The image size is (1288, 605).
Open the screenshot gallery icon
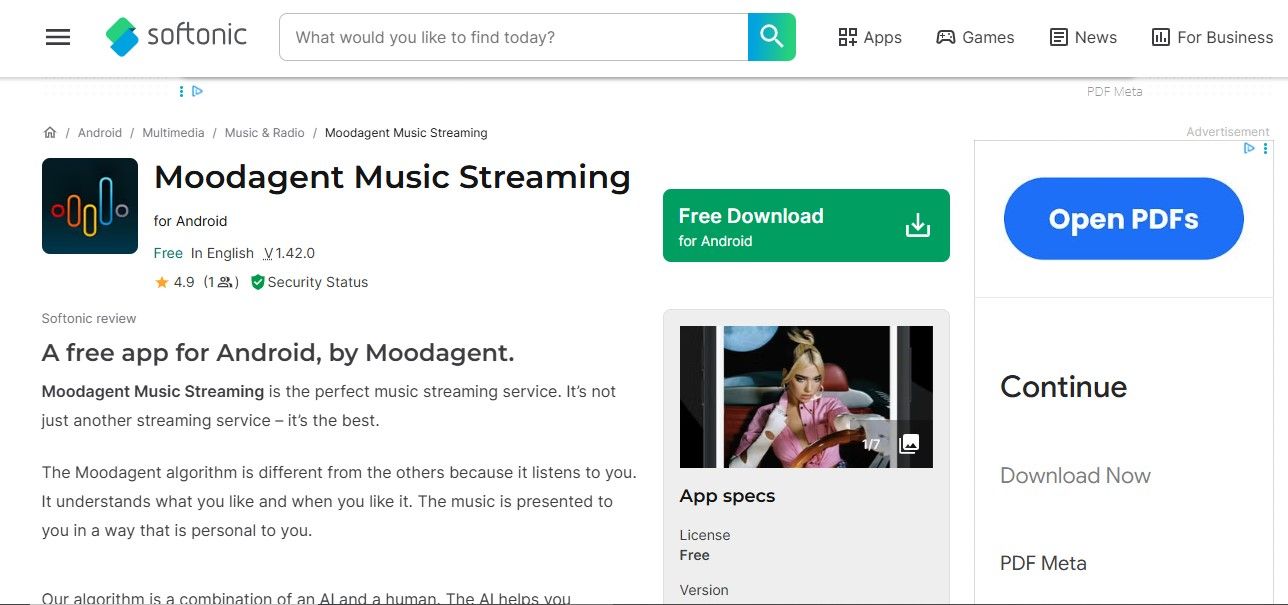(909, 444)
